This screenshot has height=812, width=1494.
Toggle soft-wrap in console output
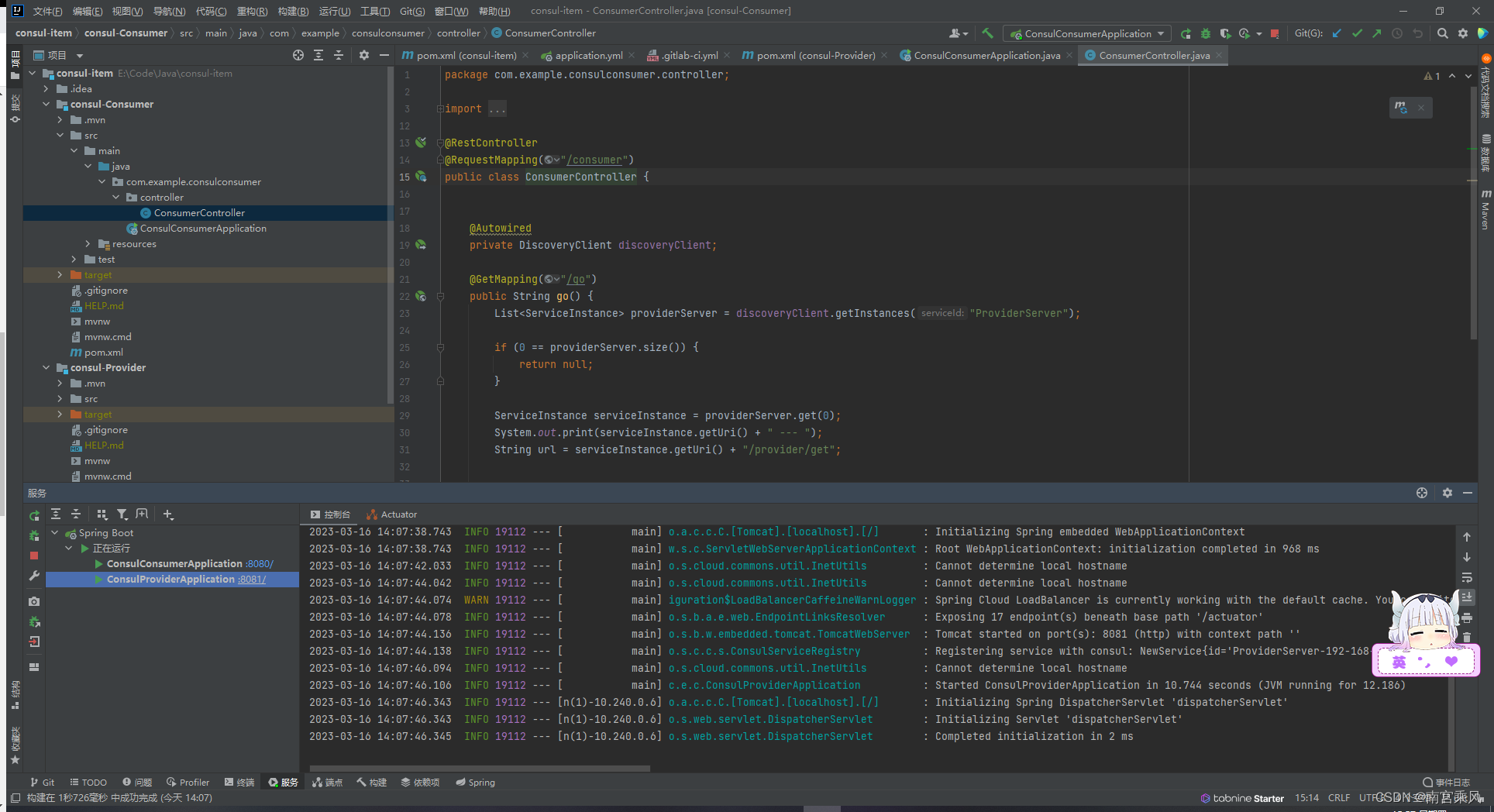[x=1467, y=577]
